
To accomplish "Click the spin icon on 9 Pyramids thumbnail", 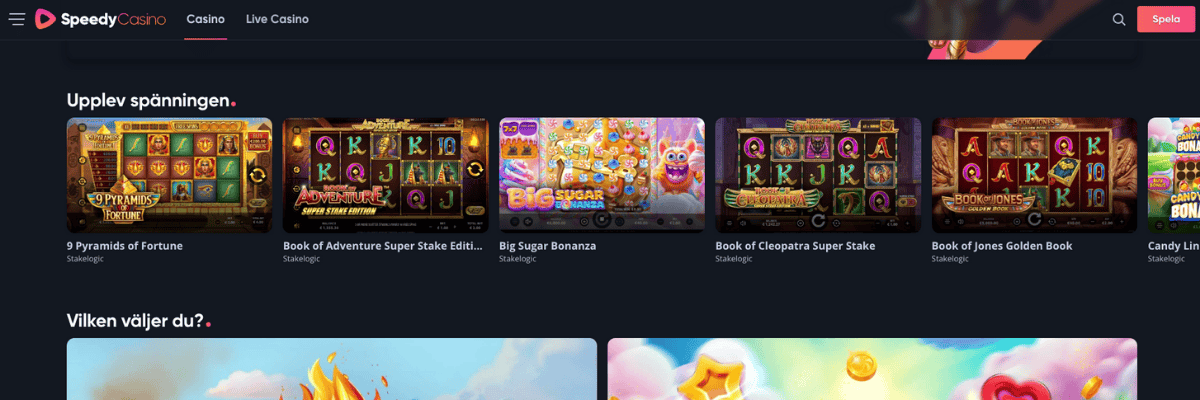I will 257,174.
